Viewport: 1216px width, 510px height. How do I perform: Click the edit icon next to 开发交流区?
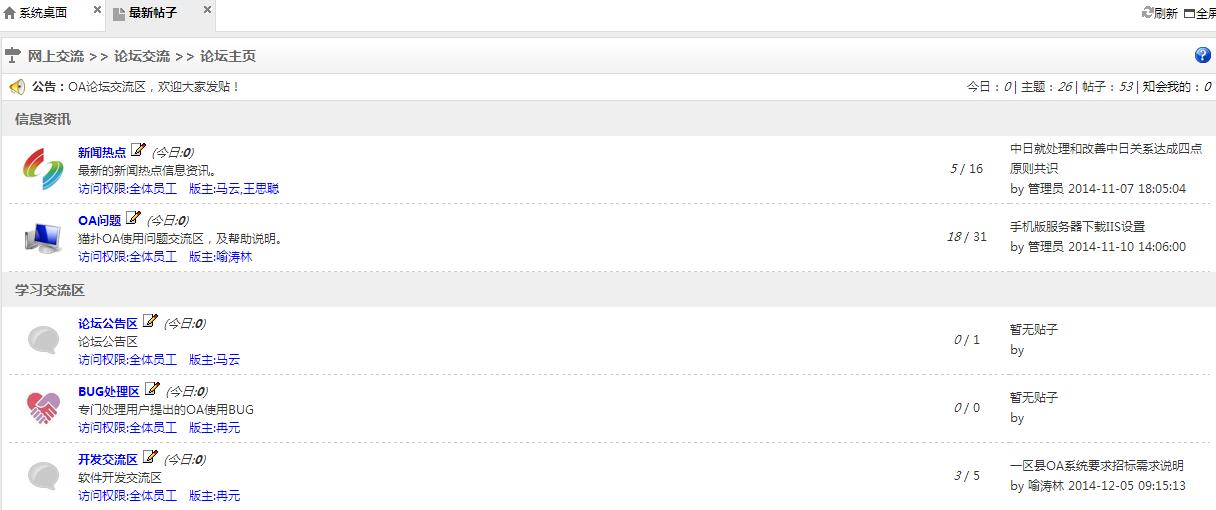point(150,458)
